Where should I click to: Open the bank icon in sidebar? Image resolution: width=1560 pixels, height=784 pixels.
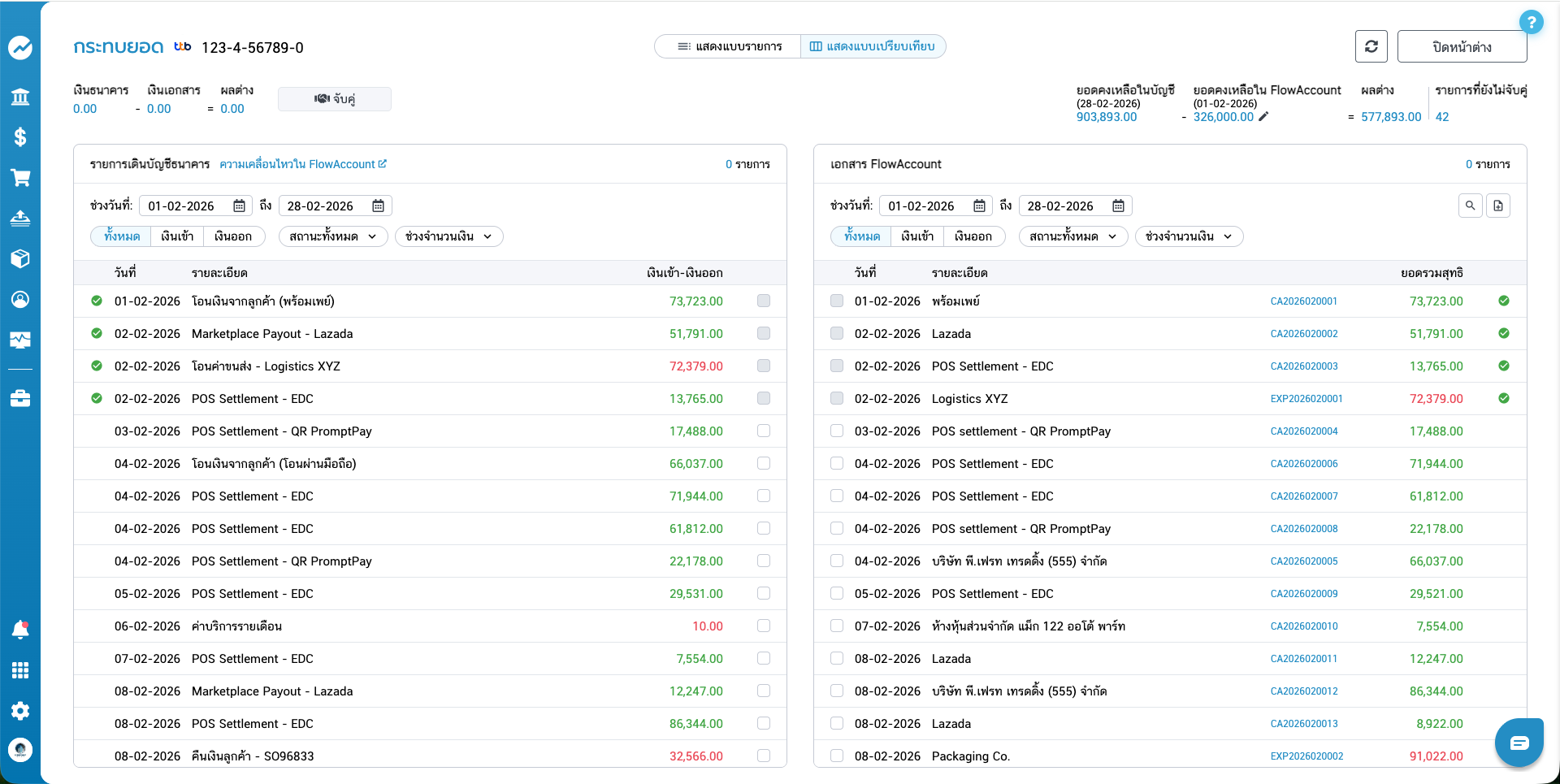(20, 97)
